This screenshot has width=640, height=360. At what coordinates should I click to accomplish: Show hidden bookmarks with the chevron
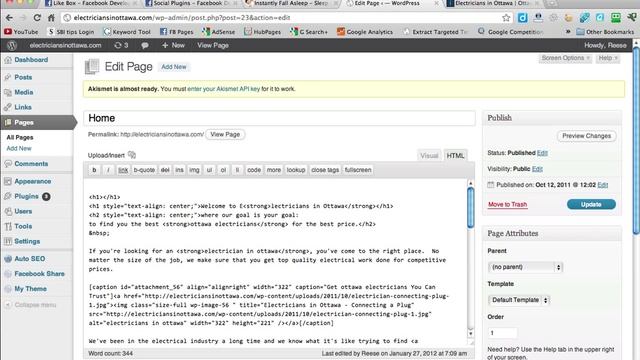[568, 31]
